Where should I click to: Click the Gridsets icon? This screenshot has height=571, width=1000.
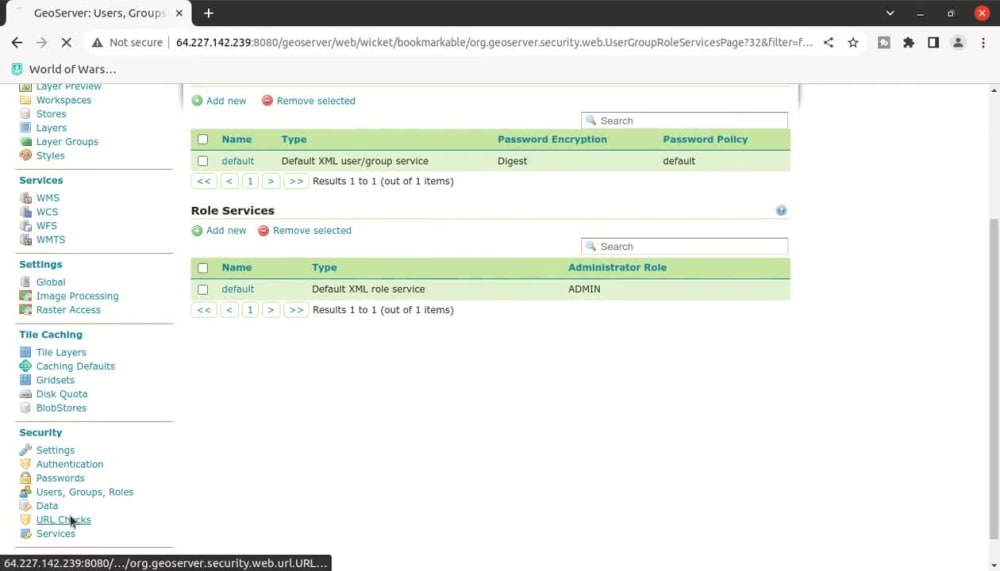click(x=26, y=380)
